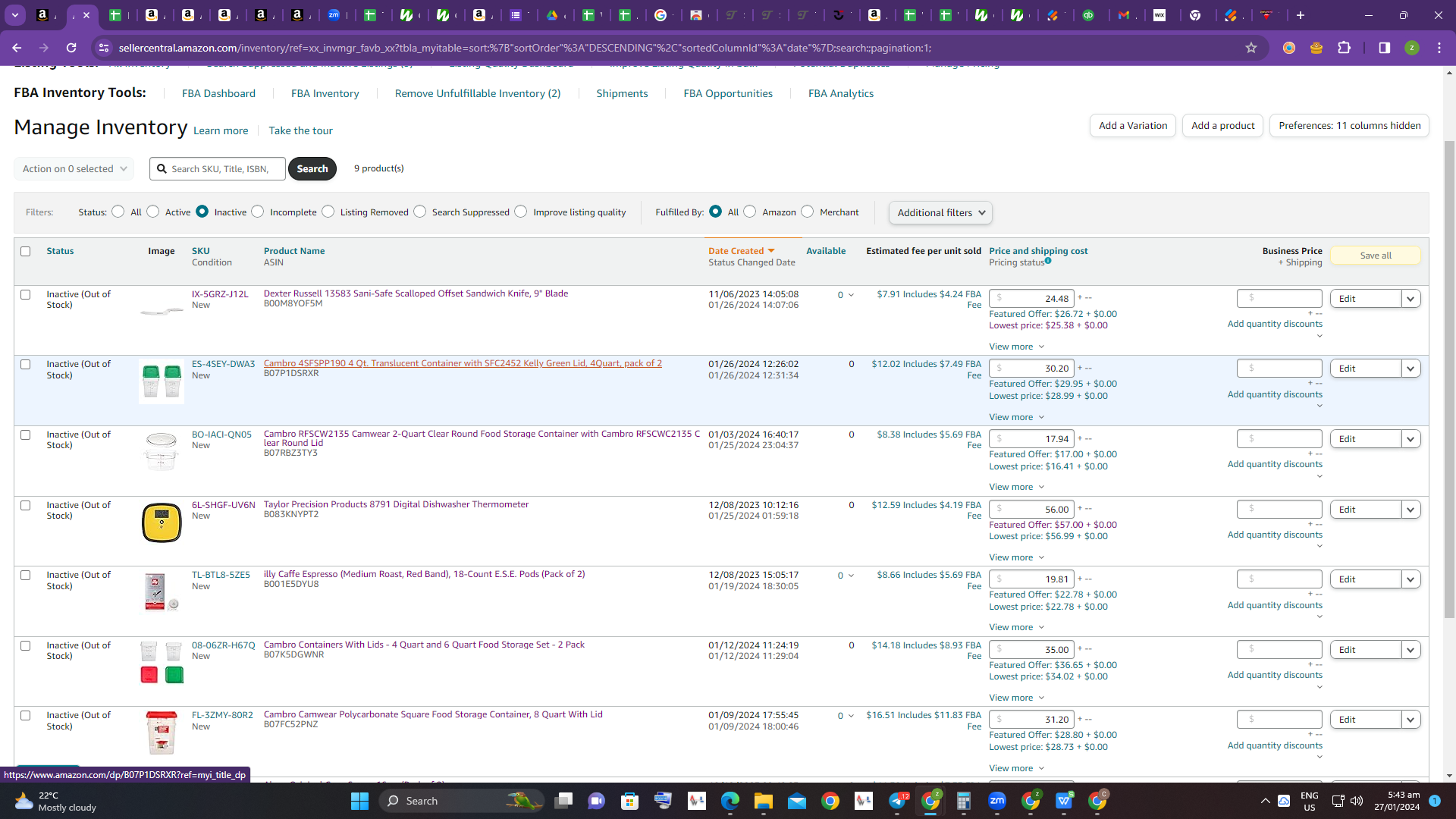Bookmark this page with the star icon
Image resolution: width=1456 pixels, height=819 pixels.
point(1251,48)
